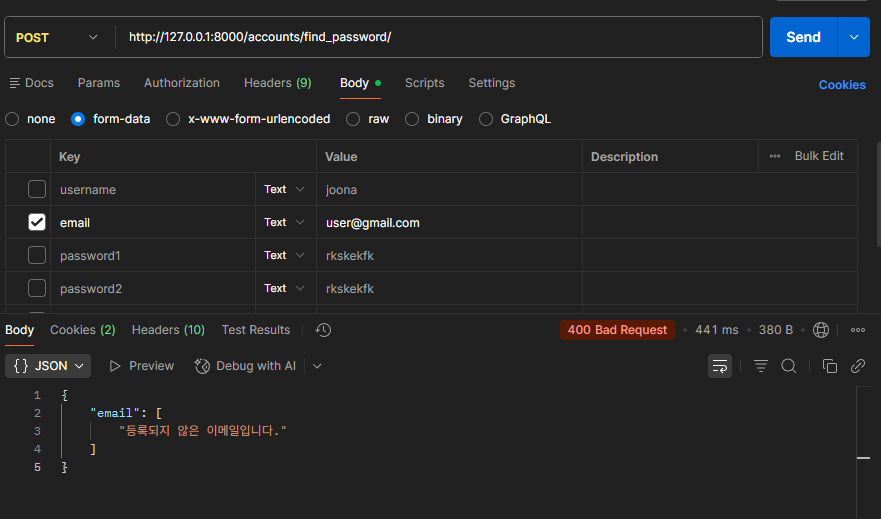Image resolution: width=881 pixels, height=519 pixels.
Task: Open the Test Results tab
Action: click(x=255, y=330)
